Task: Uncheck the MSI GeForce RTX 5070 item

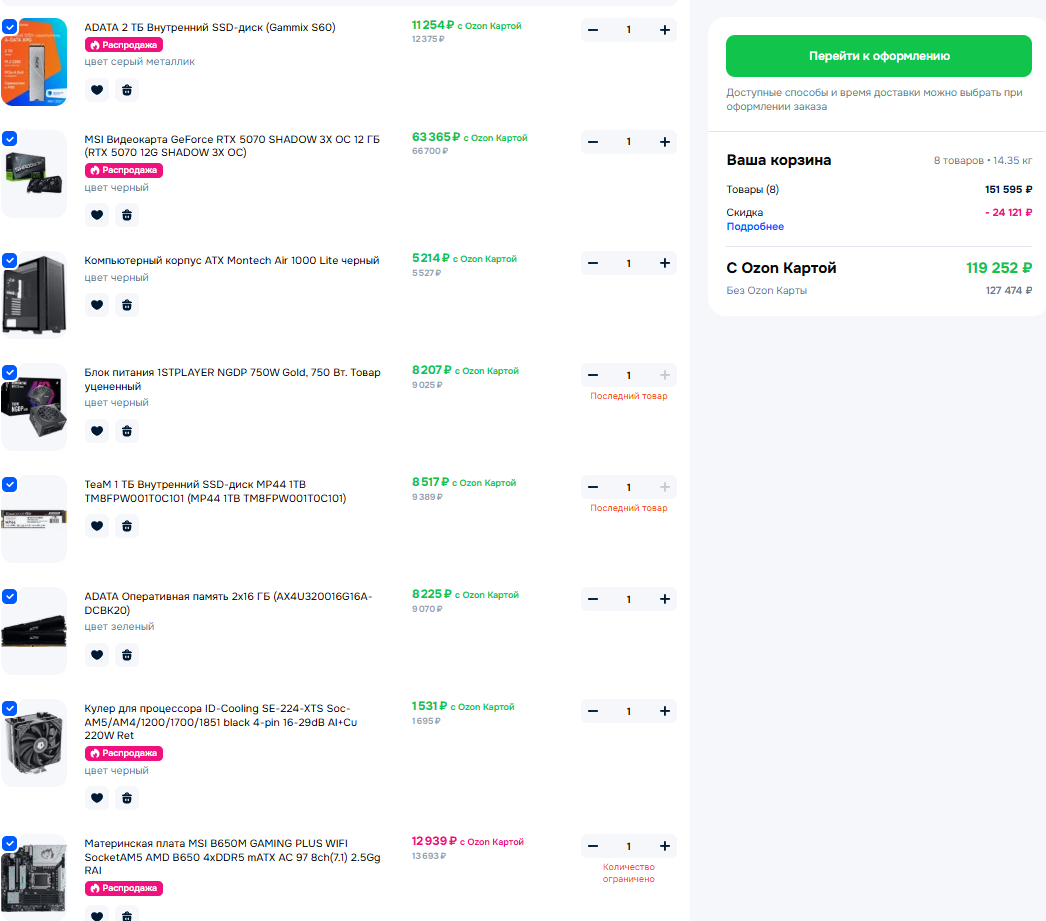Action: click(9, 139)
